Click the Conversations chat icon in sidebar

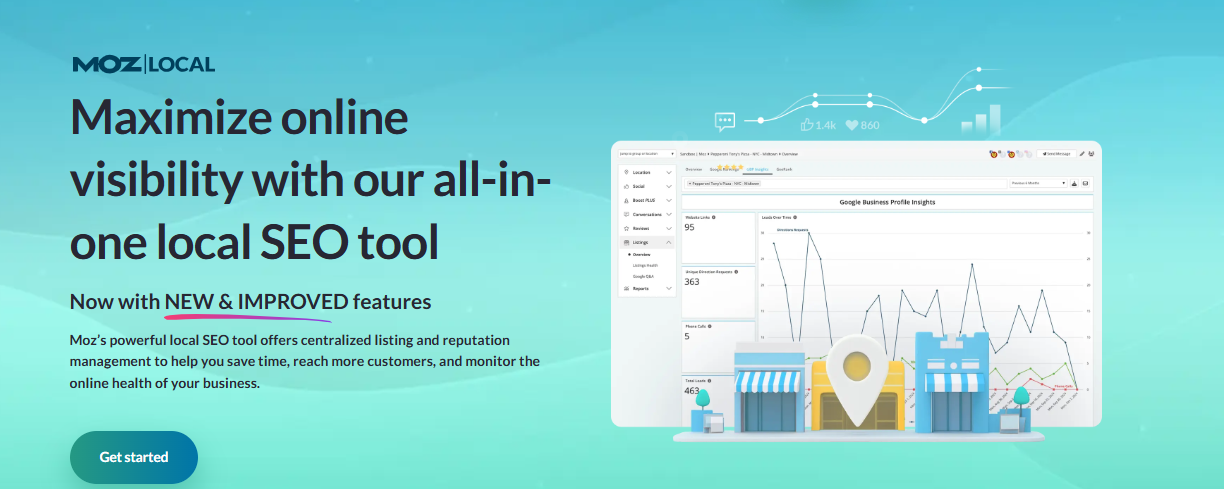626,214
